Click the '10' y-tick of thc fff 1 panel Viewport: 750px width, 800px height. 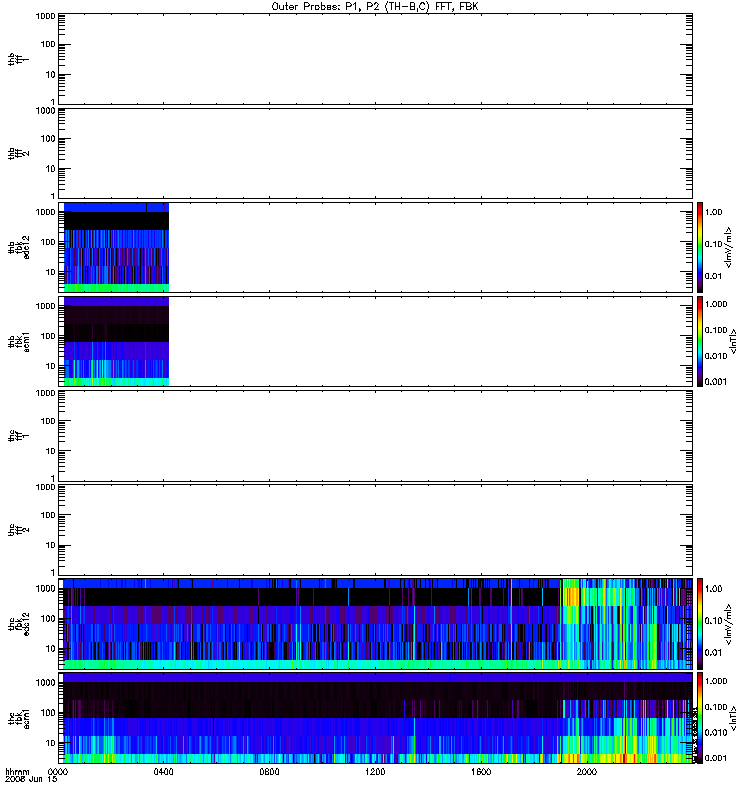[51, 452]
